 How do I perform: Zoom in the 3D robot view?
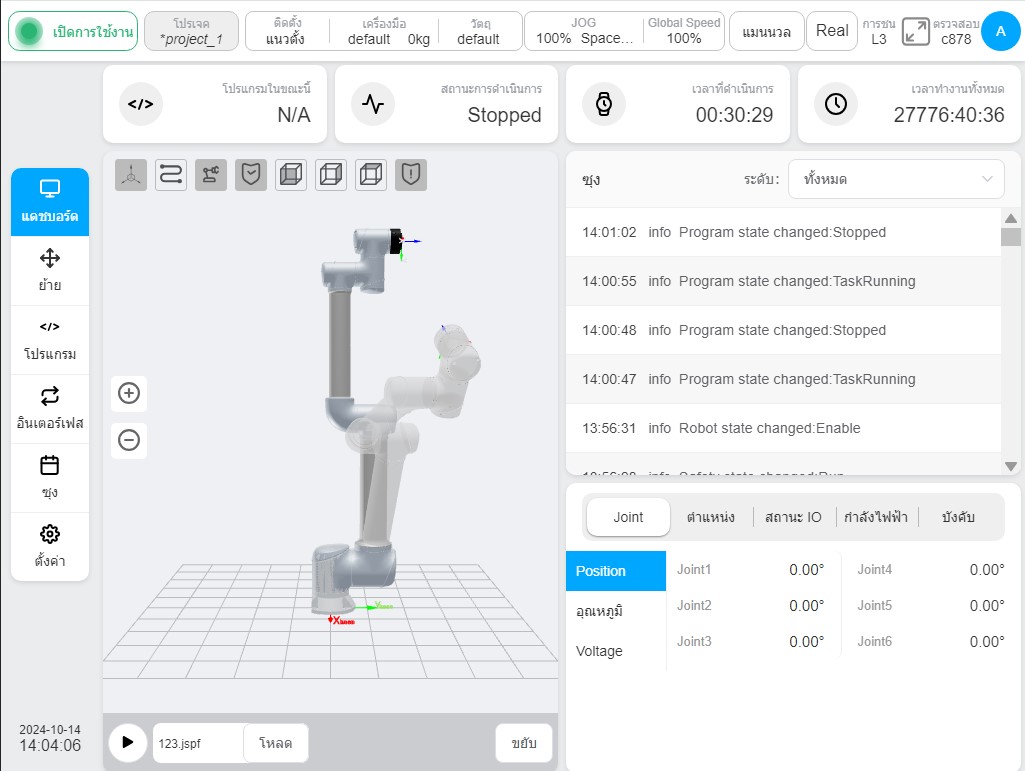(129, 393)
